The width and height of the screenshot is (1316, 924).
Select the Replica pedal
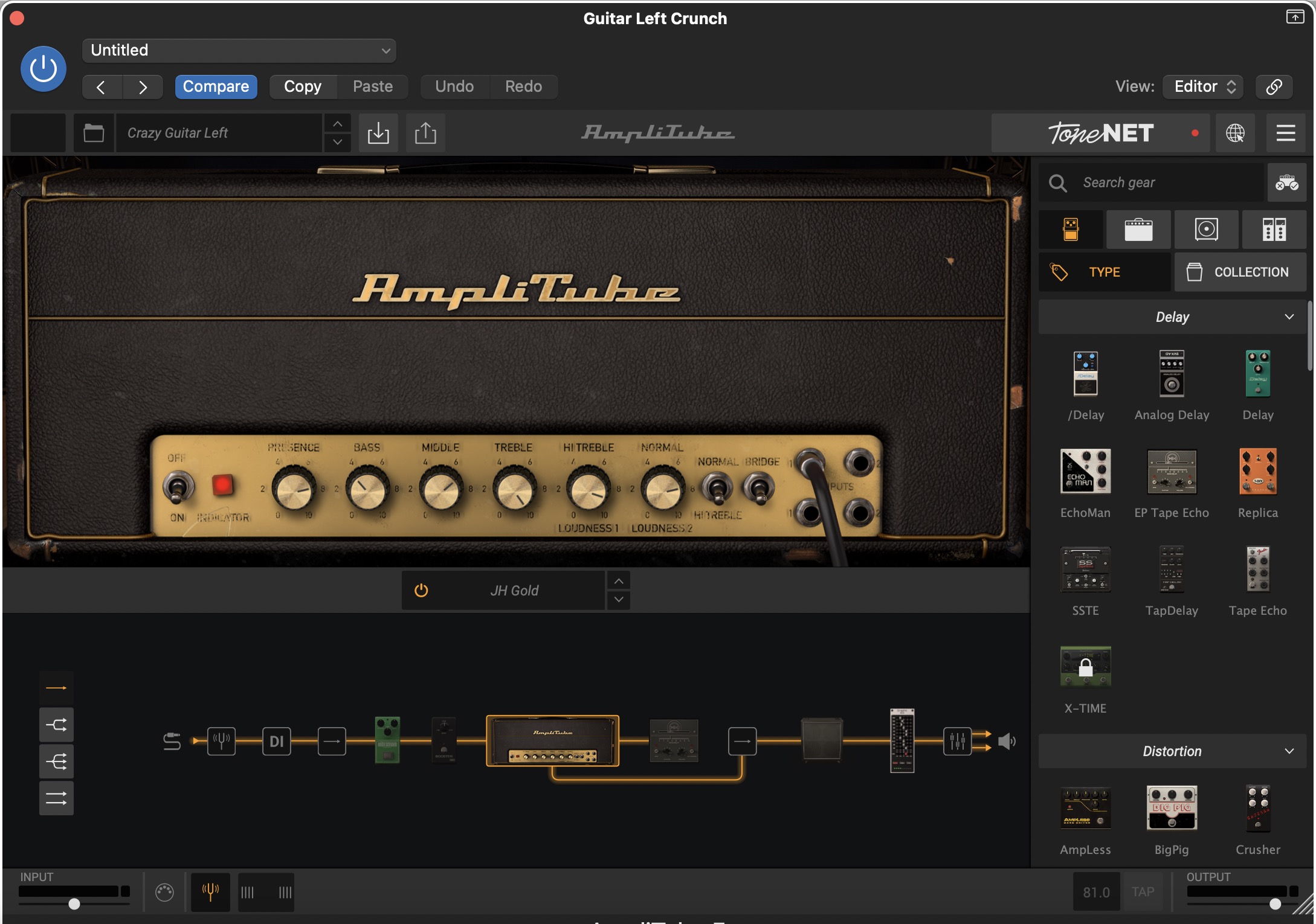click(x=1258, y=471)
